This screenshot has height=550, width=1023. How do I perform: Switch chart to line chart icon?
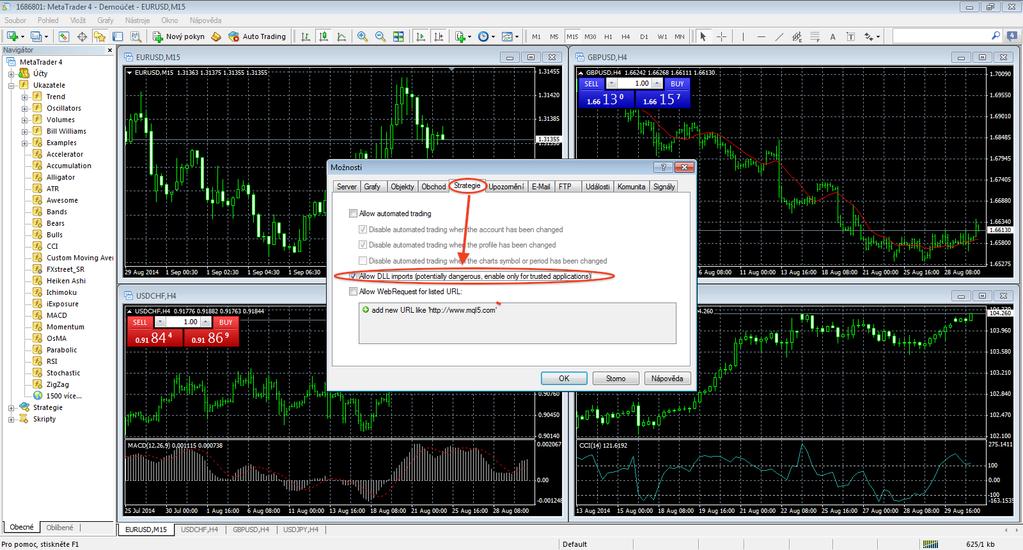click(x=341, y=37)
